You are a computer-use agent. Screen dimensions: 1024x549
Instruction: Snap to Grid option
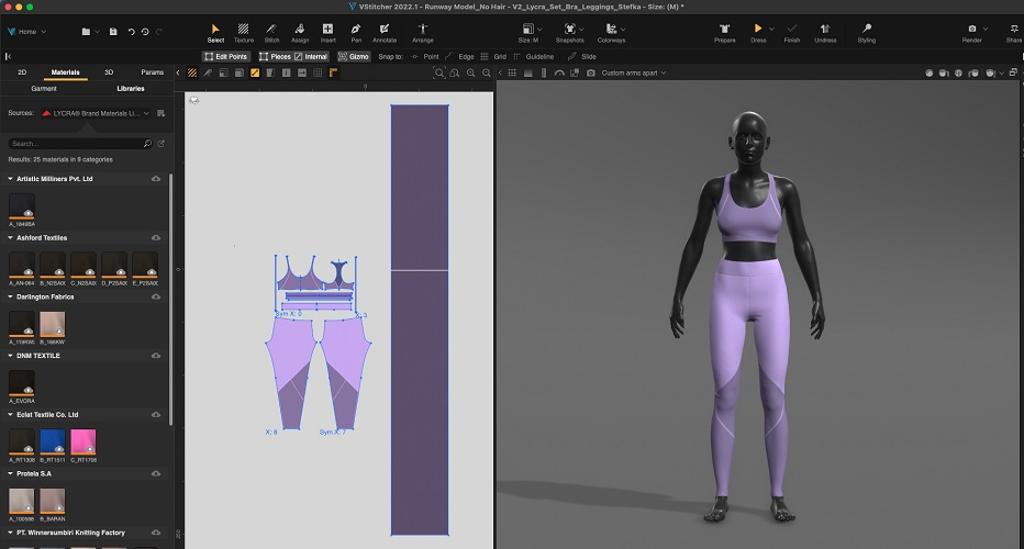click(x=493, y=57)
